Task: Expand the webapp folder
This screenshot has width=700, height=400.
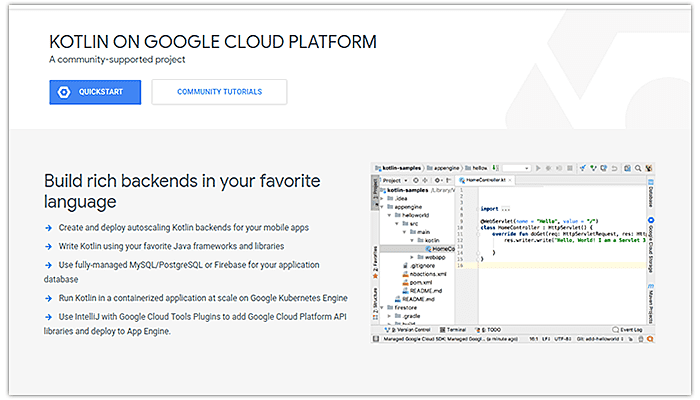Action: (x=412, y=257)
